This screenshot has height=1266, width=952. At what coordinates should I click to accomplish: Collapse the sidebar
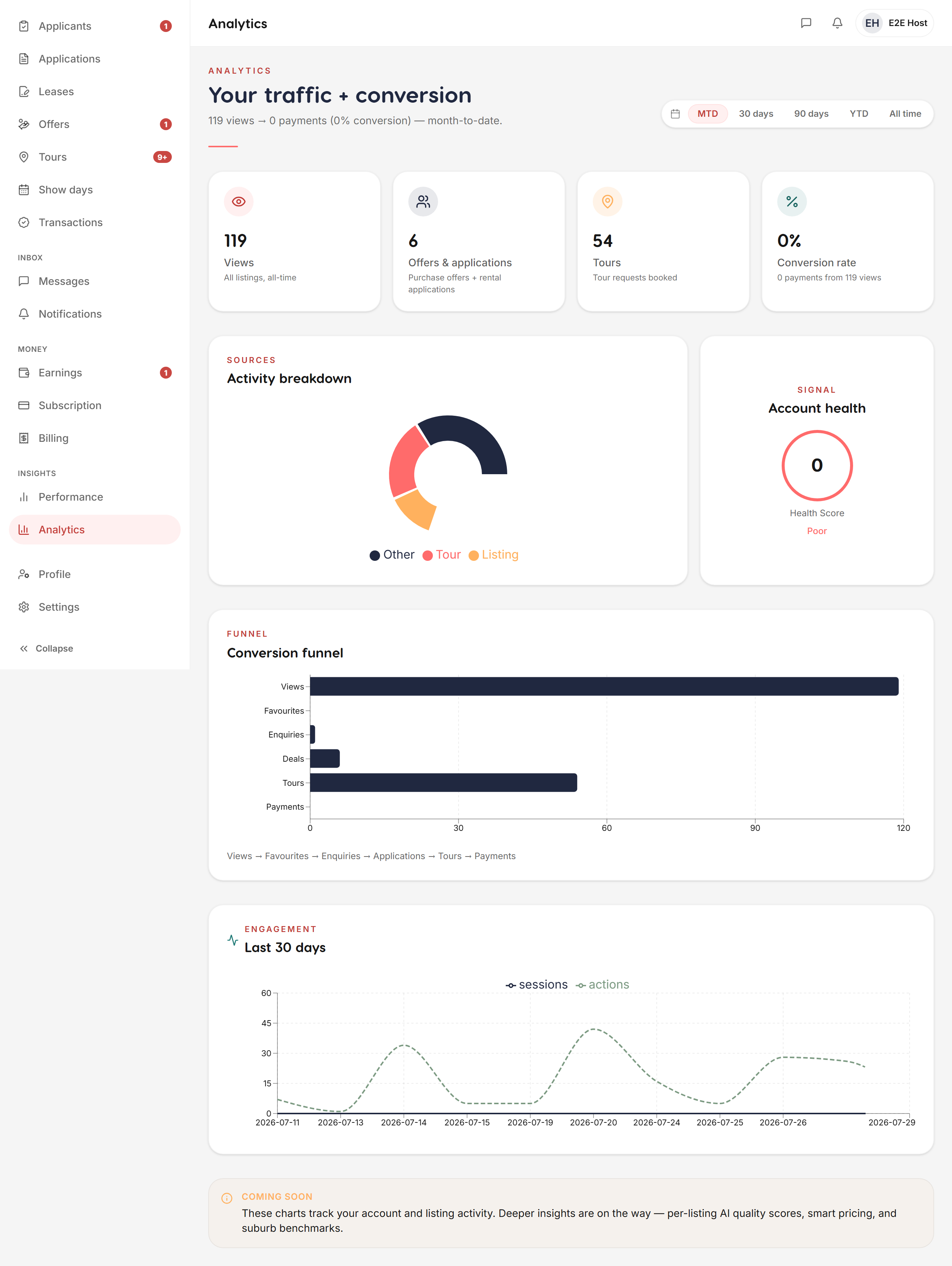click(46, 649)
